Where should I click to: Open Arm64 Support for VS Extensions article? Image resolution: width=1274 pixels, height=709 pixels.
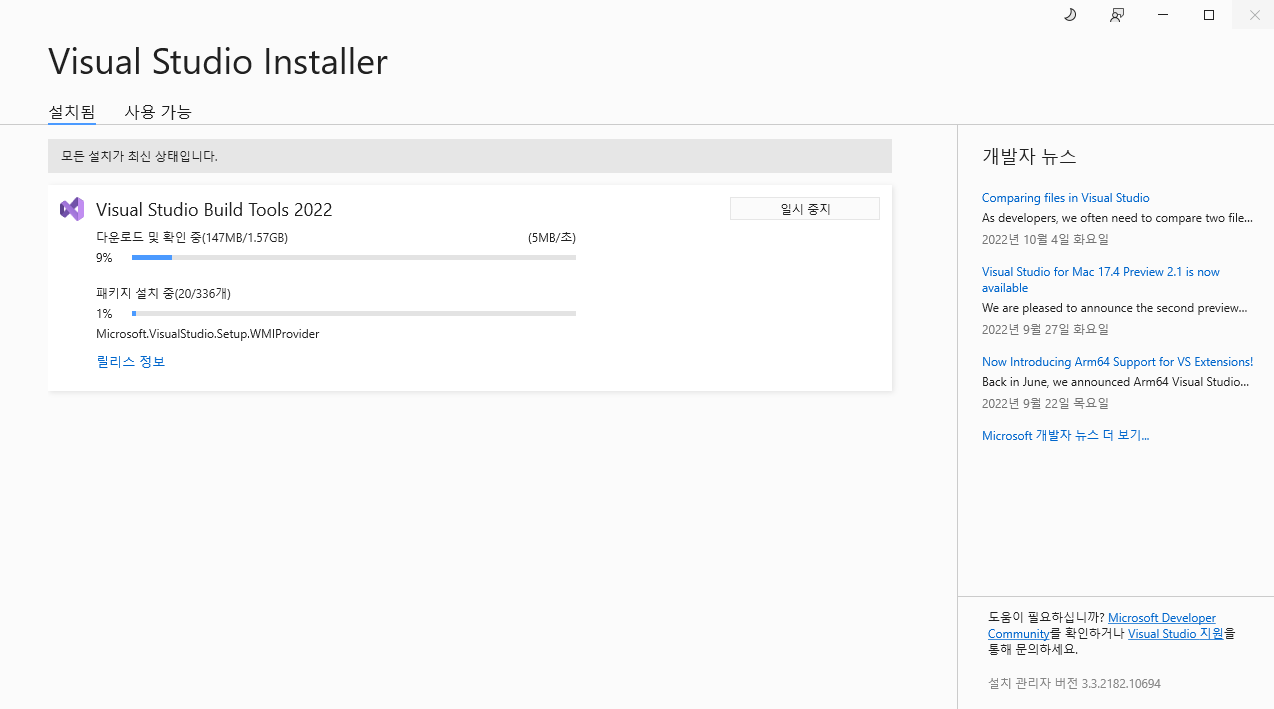(x=1118, y=362)
